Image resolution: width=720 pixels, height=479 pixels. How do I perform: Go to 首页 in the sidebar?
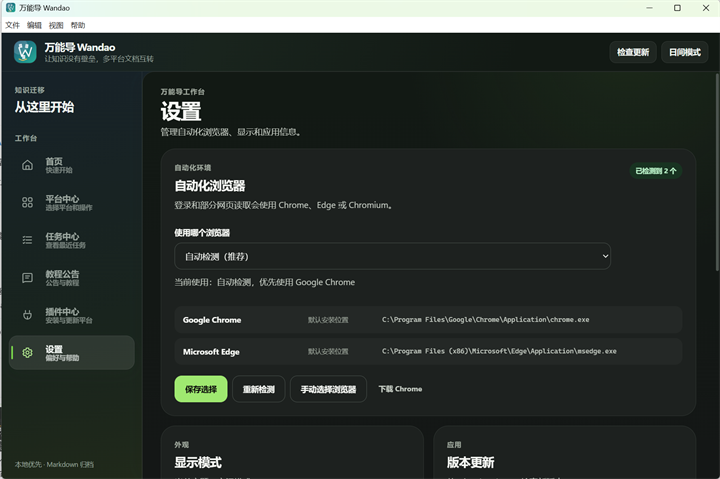pyautogui.click(x=72, y=165)
